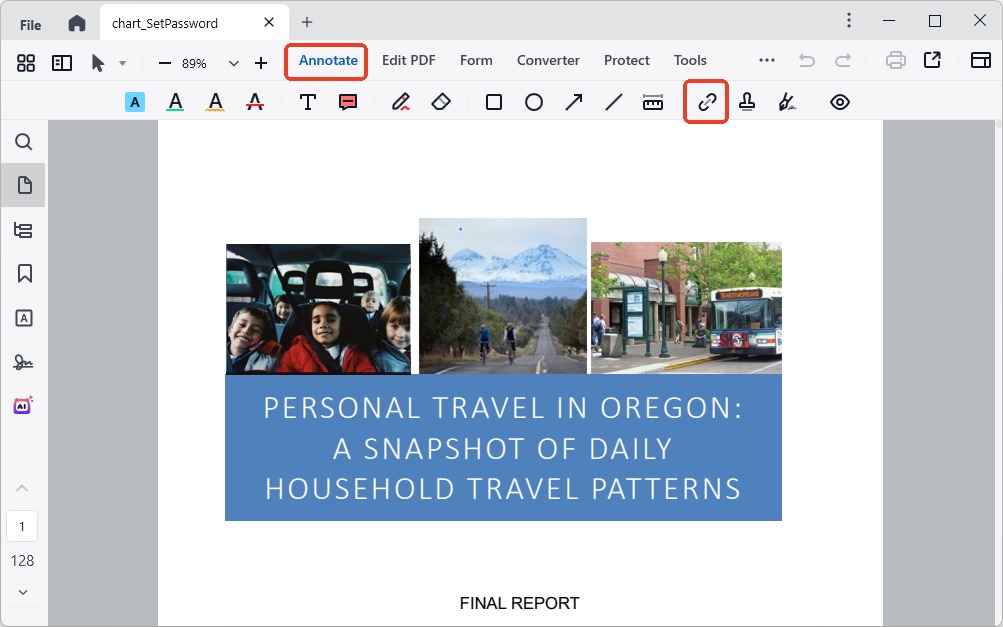Viewport: 1003px width, 627px height.
Task: Show the page Thumbnails panel
Action: click(23, 184)
